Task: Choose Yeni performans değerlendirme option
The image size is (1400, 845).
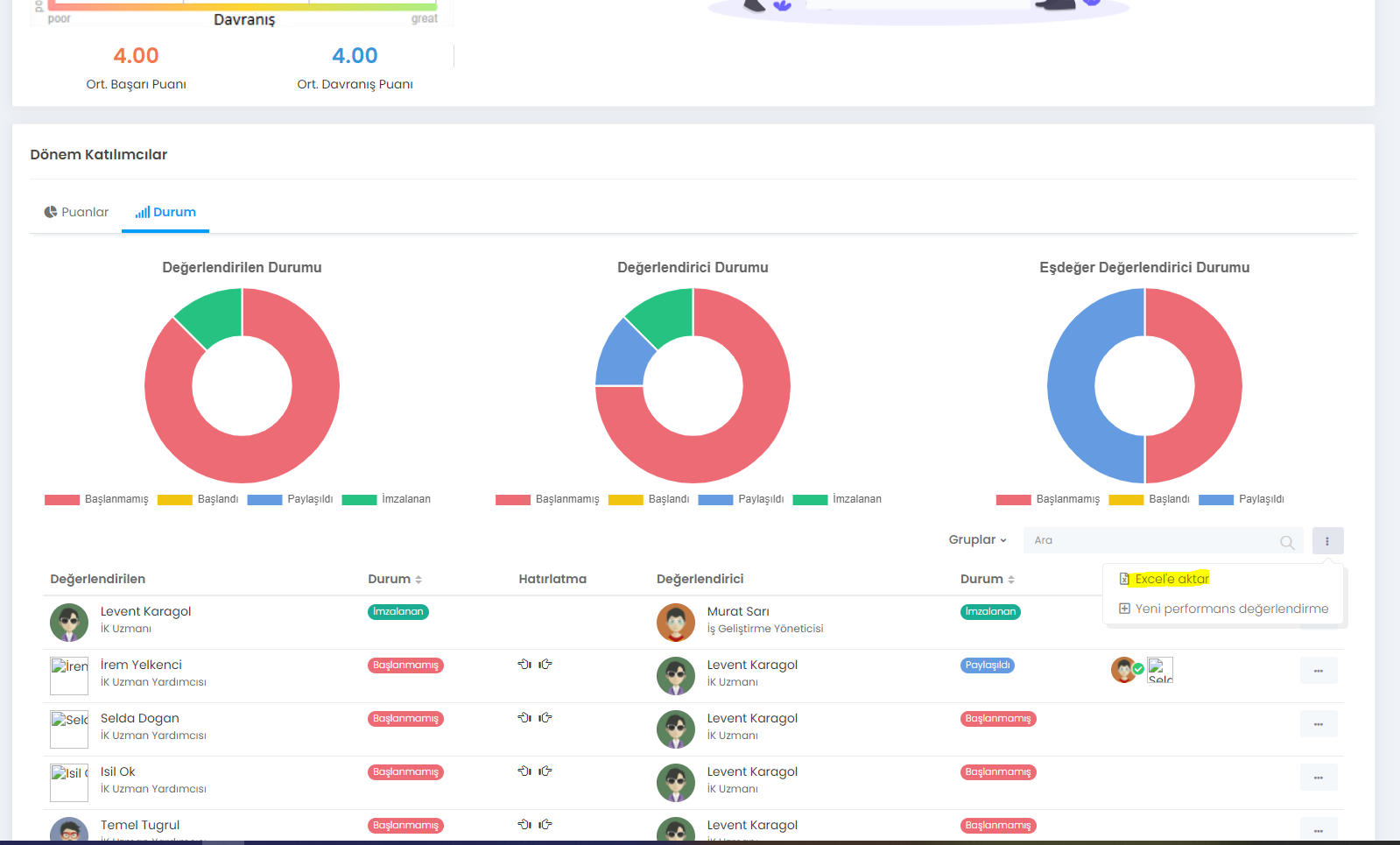Action: [x=1223, y=609]
